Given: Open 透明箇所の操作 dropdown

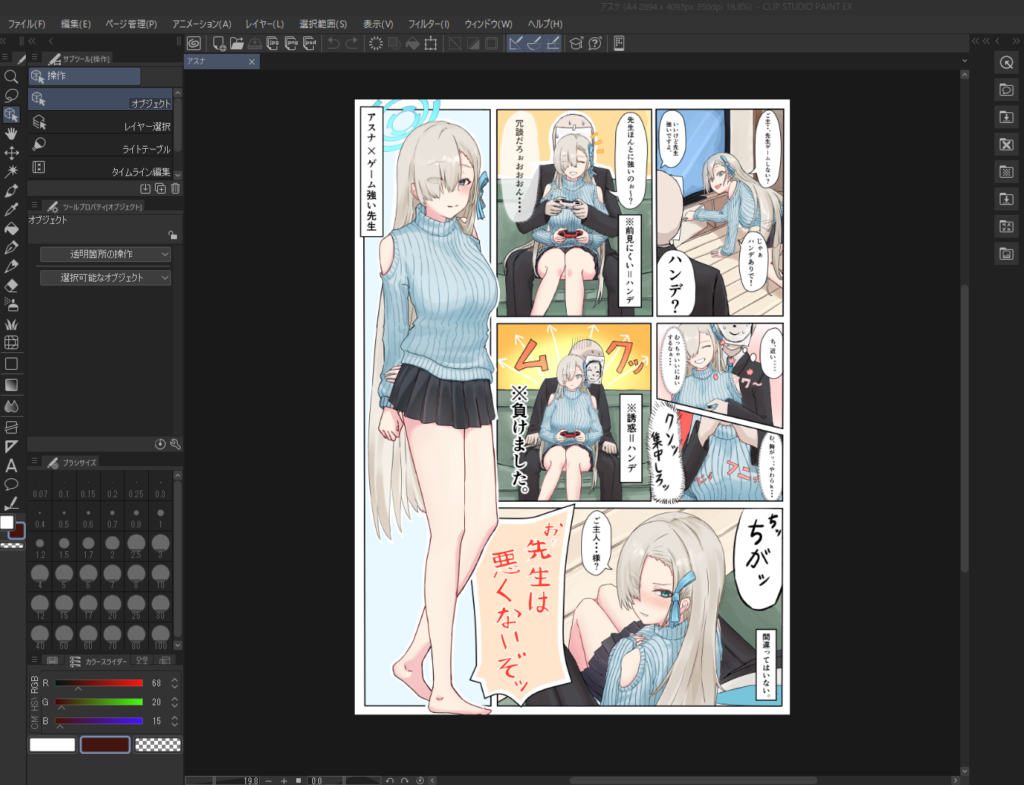Looking at the screenshot, I should tap(105, 254).
